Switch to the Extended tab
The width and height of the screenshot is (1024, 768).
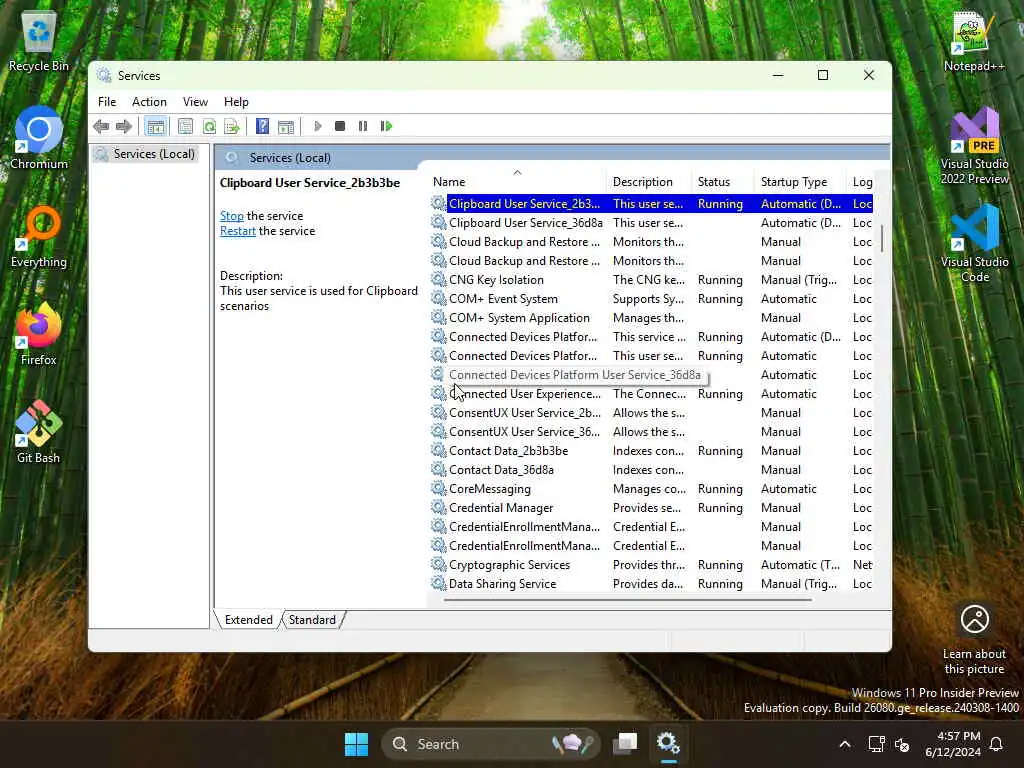[249, 620]
